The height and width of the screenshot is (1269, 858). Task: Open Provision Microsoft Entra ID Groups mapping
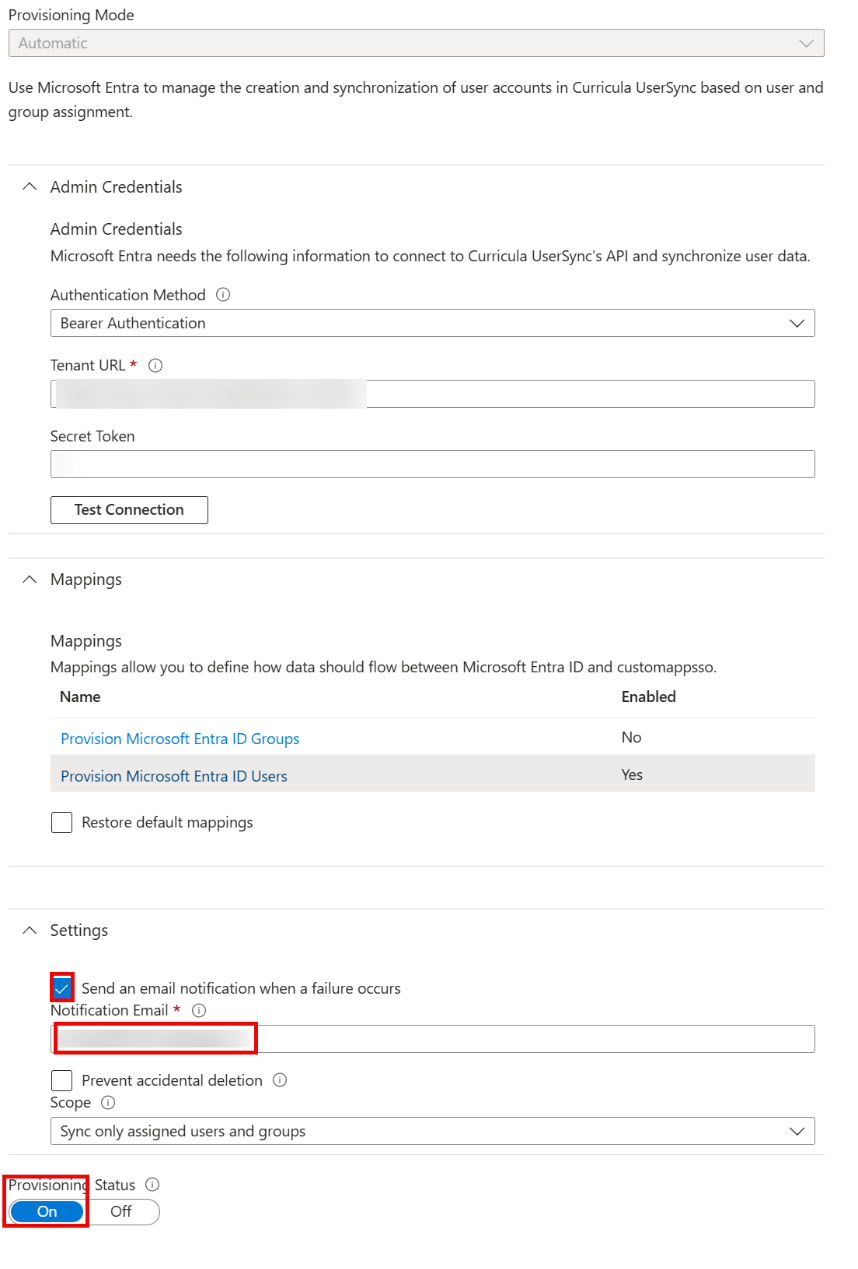[179, 738]
